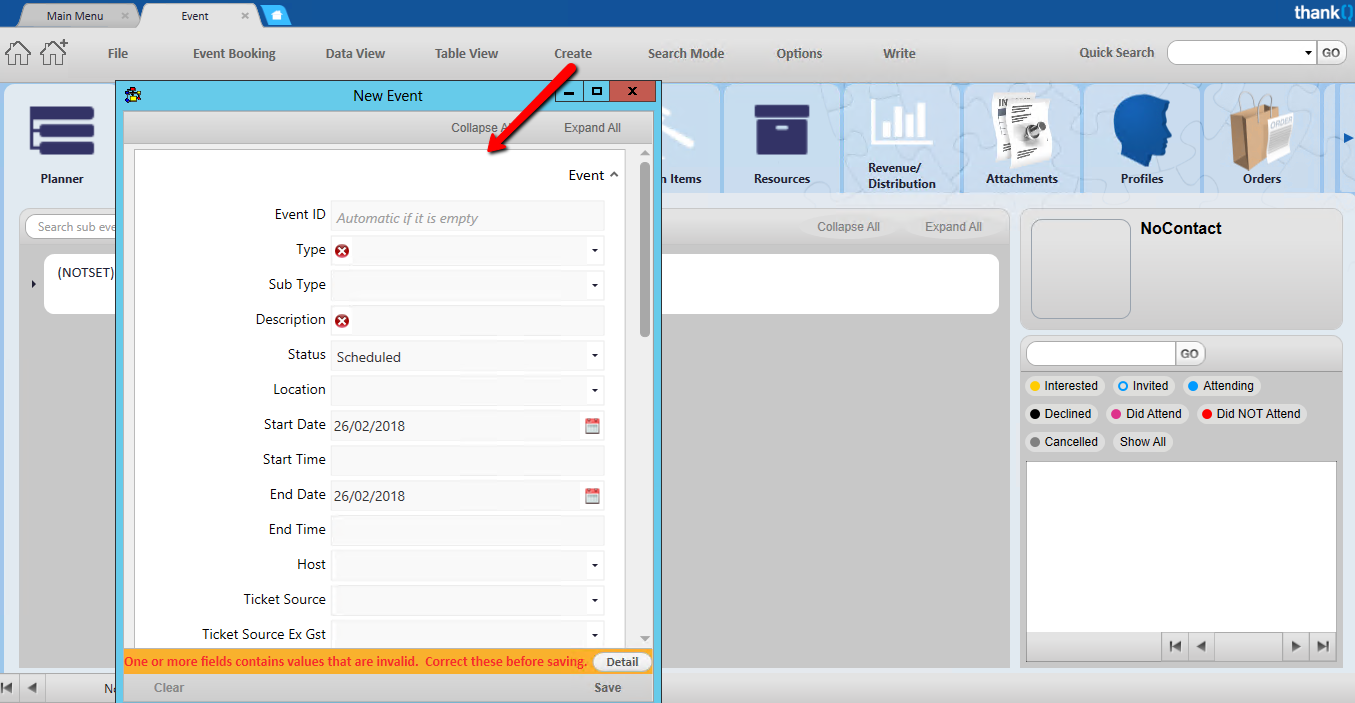
Task: Toggle the Did NOT Attend filter
Action: 1250,414
